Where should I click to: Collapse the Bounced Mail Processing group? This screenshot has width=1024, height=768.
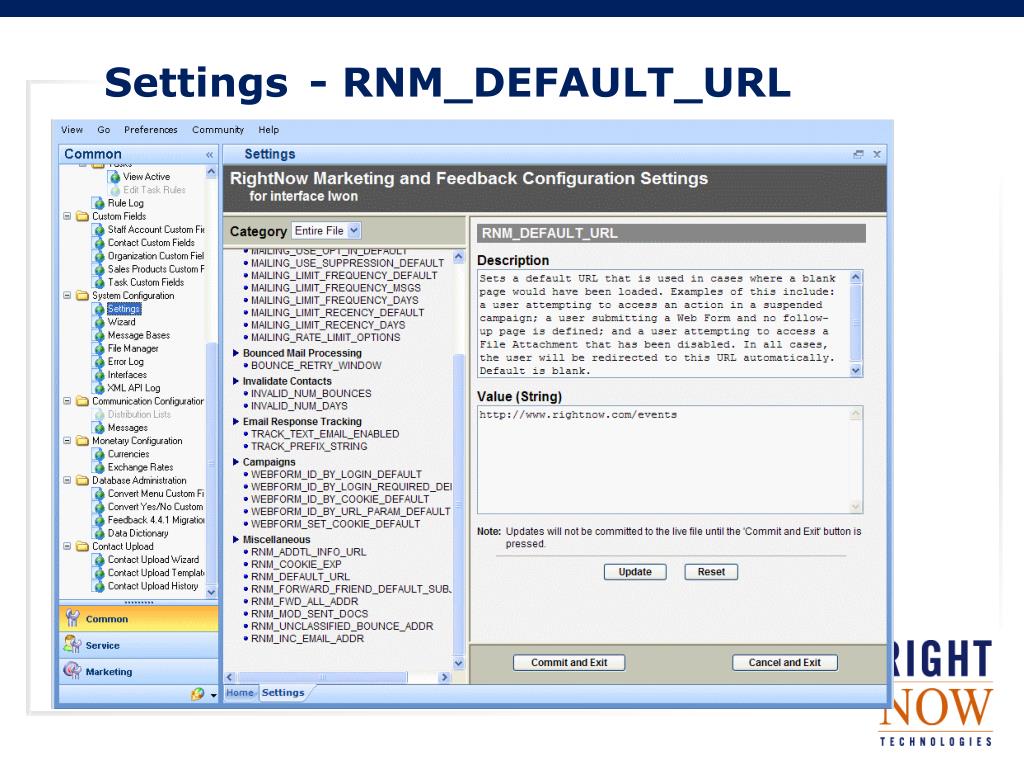236,353
